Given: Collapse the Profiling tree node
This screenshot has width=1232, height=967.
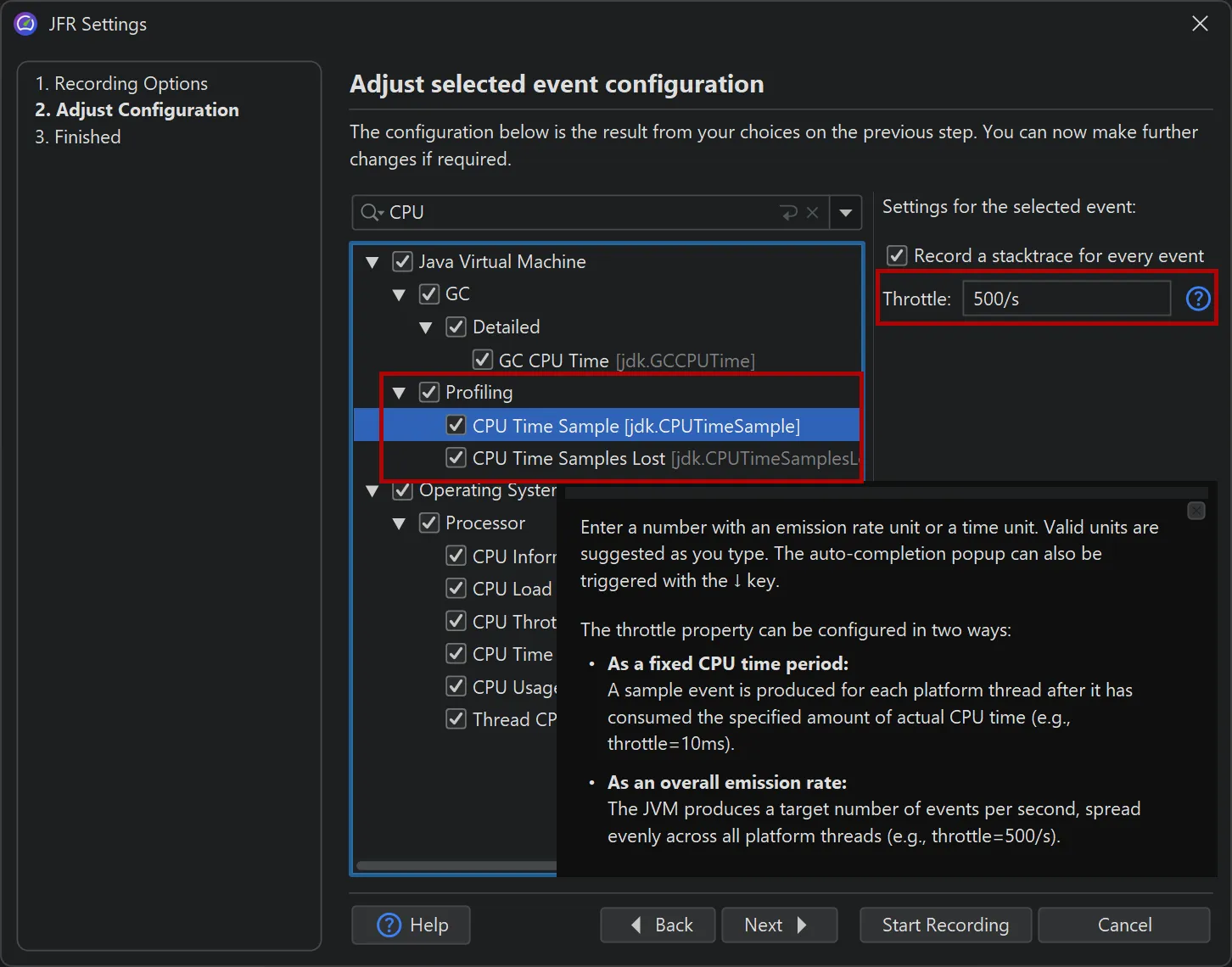Looking at the screenshot, I should click(399, 393).
